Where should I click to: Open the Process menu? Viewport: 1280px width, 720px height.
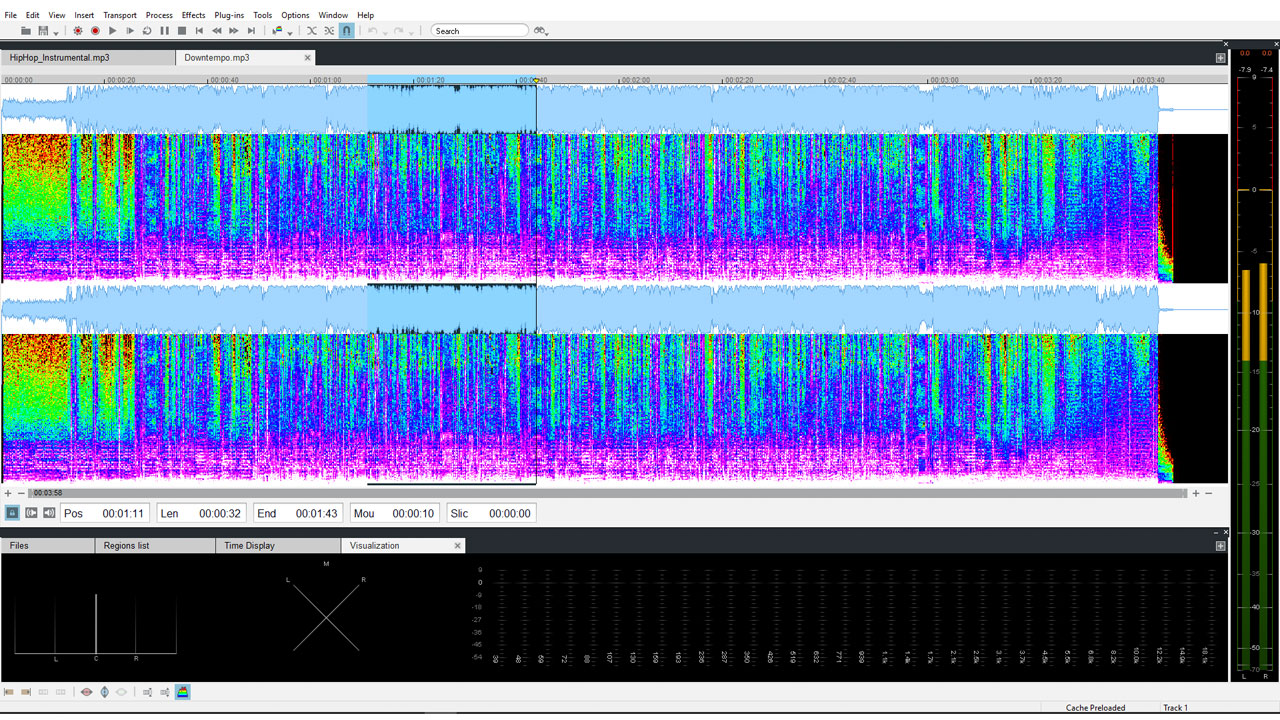[x=159, y=14]
